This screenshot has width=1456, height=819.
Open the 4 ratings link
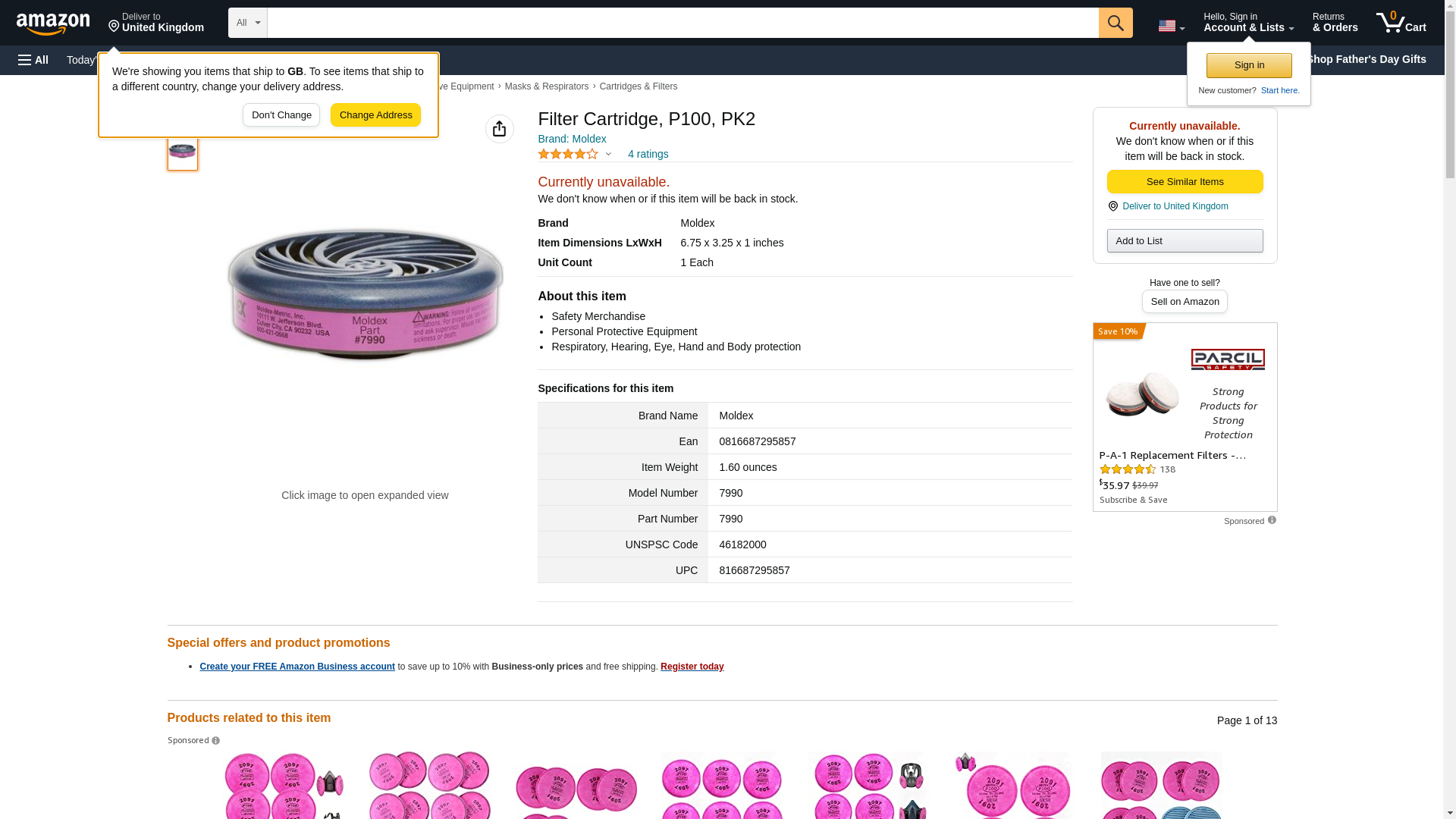coord(648,154)
